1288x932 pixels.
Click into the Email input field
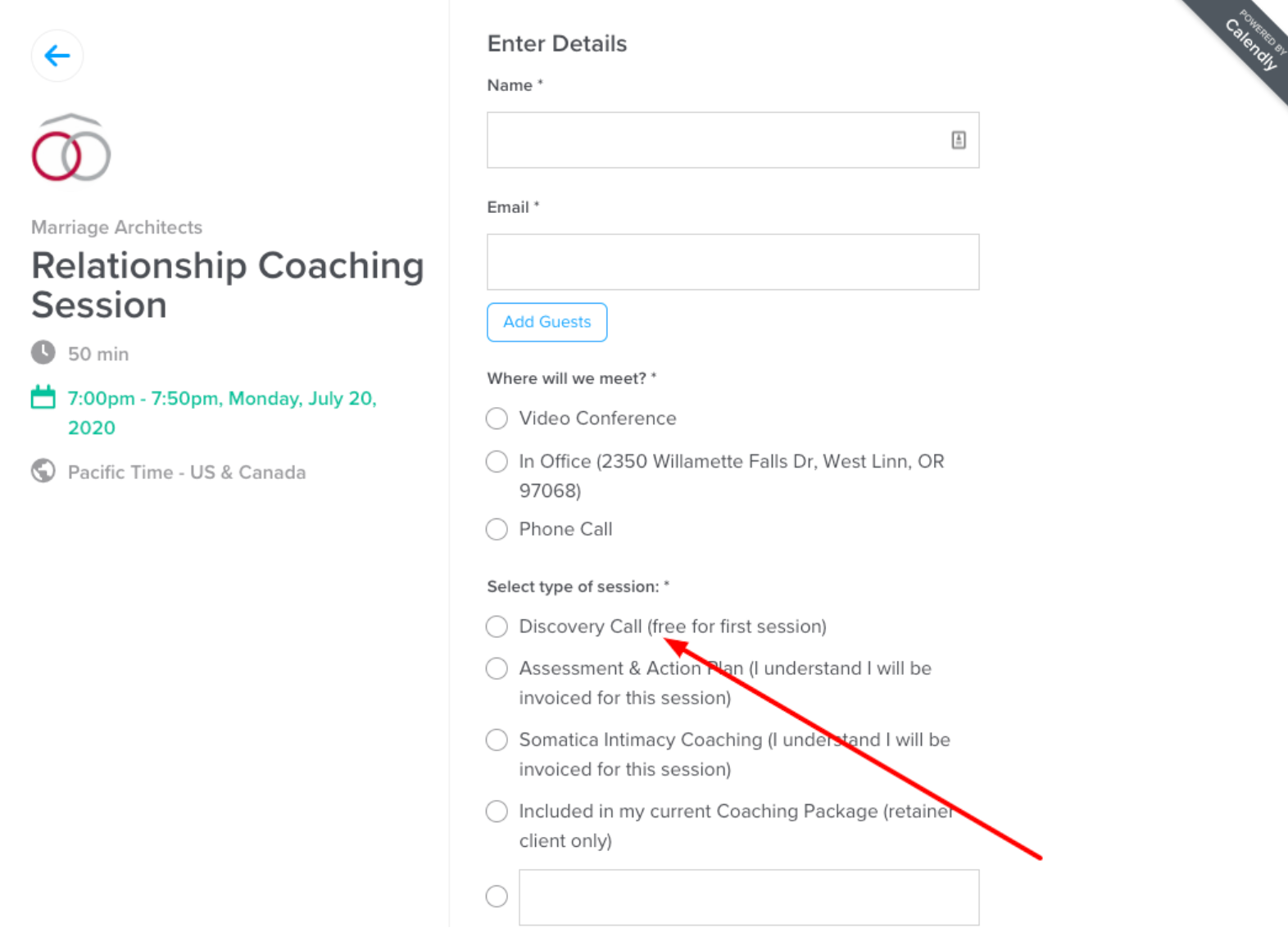(x=732, y=262)
